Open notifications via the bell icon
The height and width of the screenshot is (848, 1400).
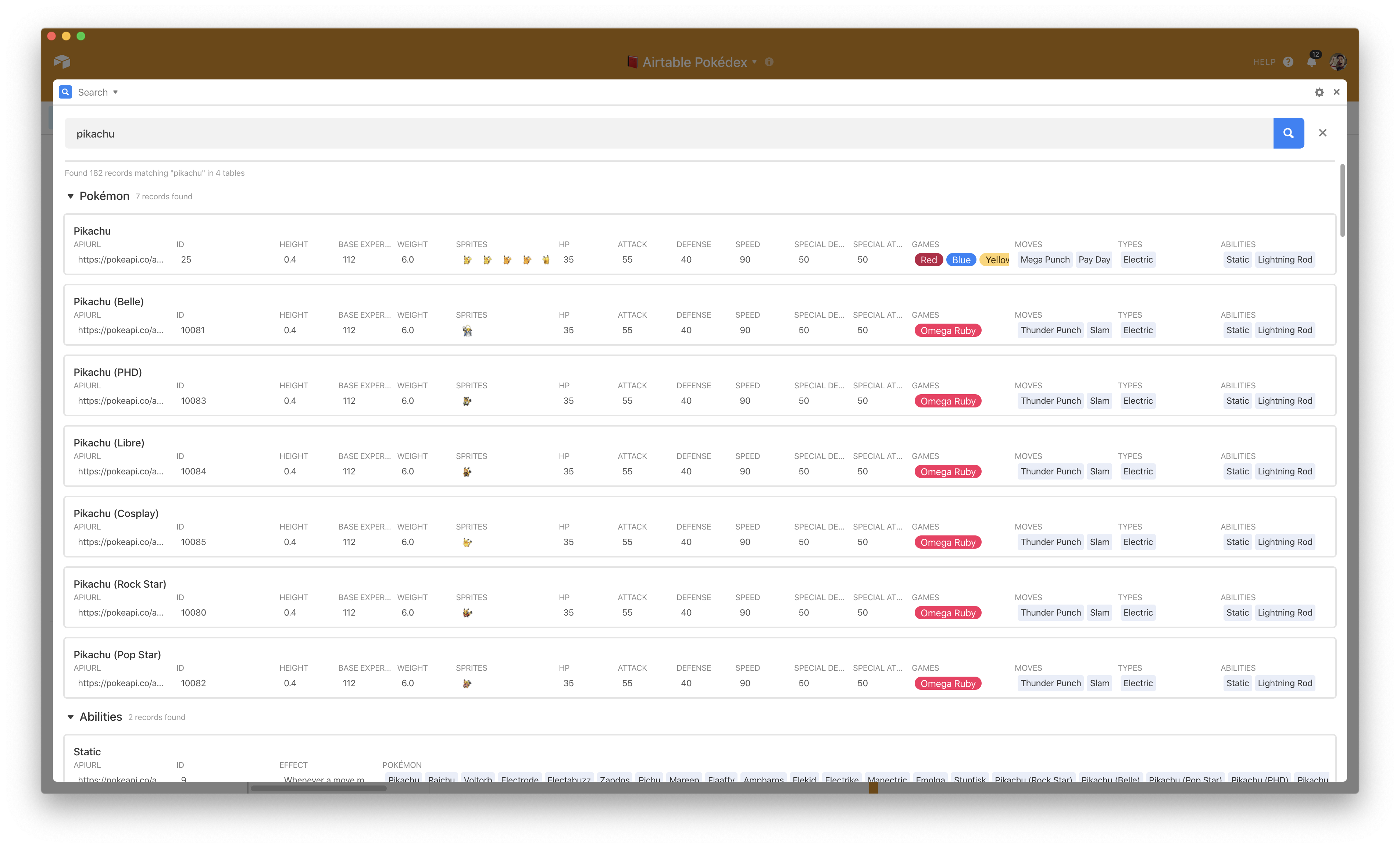coord(1312,63)
